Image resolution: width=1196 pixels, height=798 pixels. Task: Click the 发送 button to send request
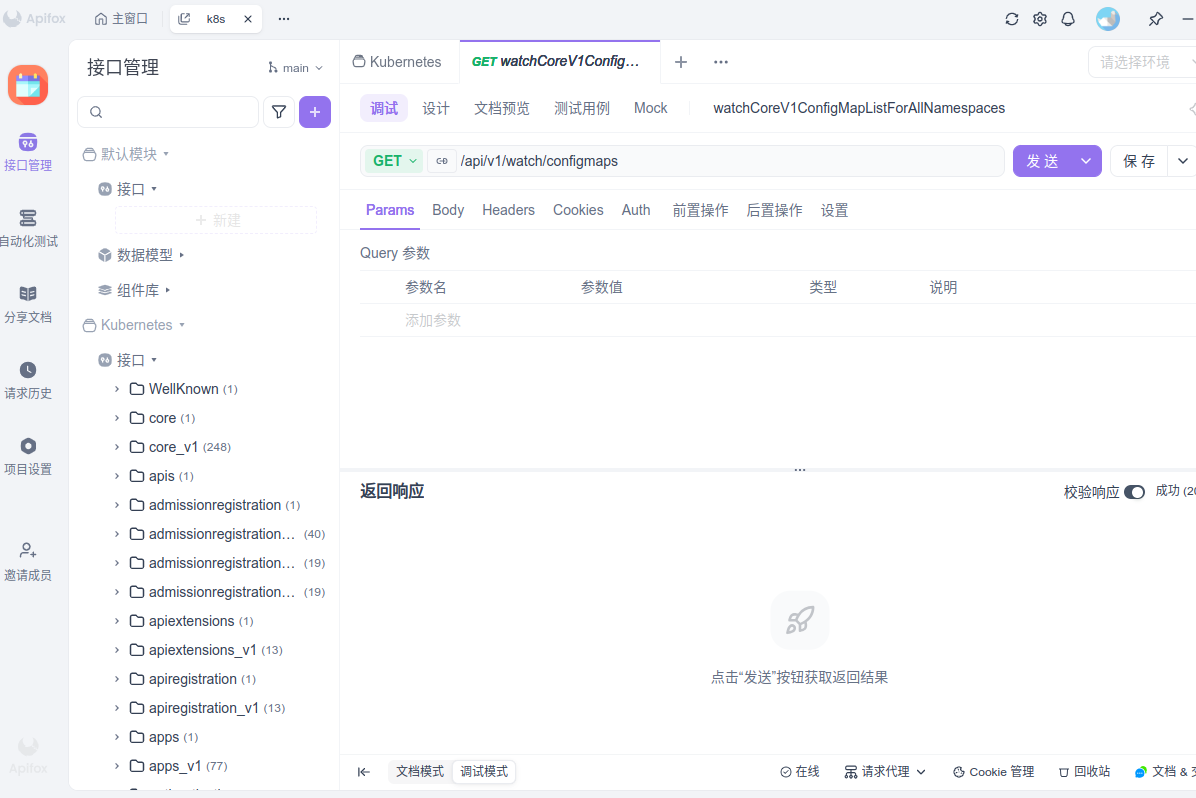tap(1044, 160)
